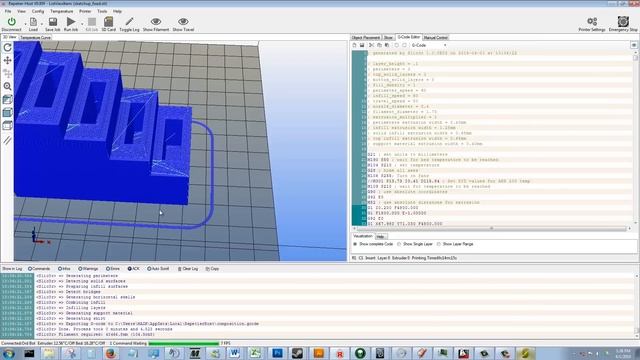Open Firefox from the taskbar
This screenshot has width=640, height=360.
tap(111, 353)
